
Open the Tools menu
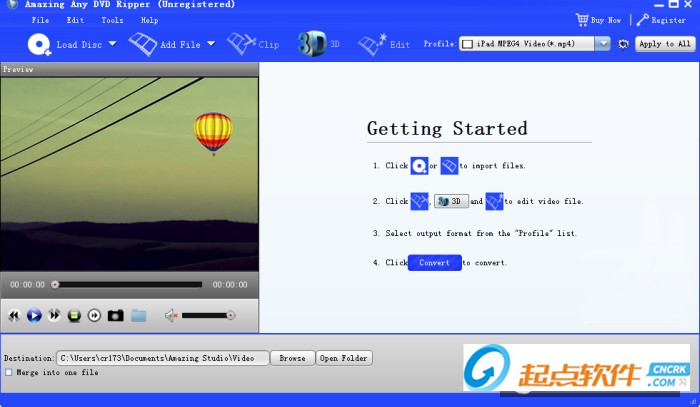112,20
